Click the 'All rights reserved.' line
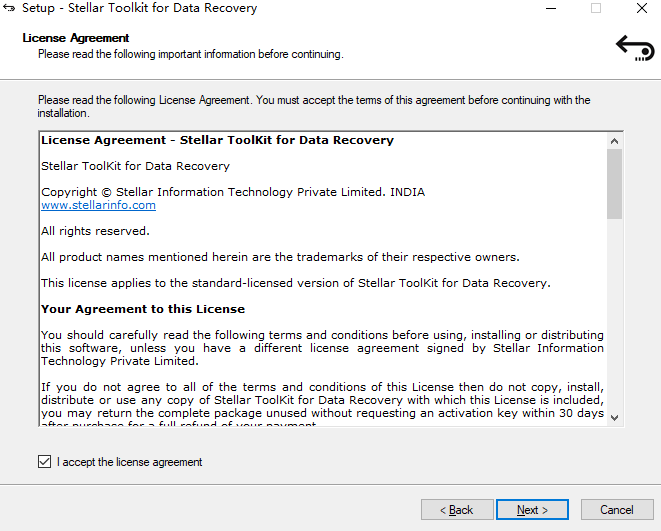The image size is (661, 531). pos(95,231)
